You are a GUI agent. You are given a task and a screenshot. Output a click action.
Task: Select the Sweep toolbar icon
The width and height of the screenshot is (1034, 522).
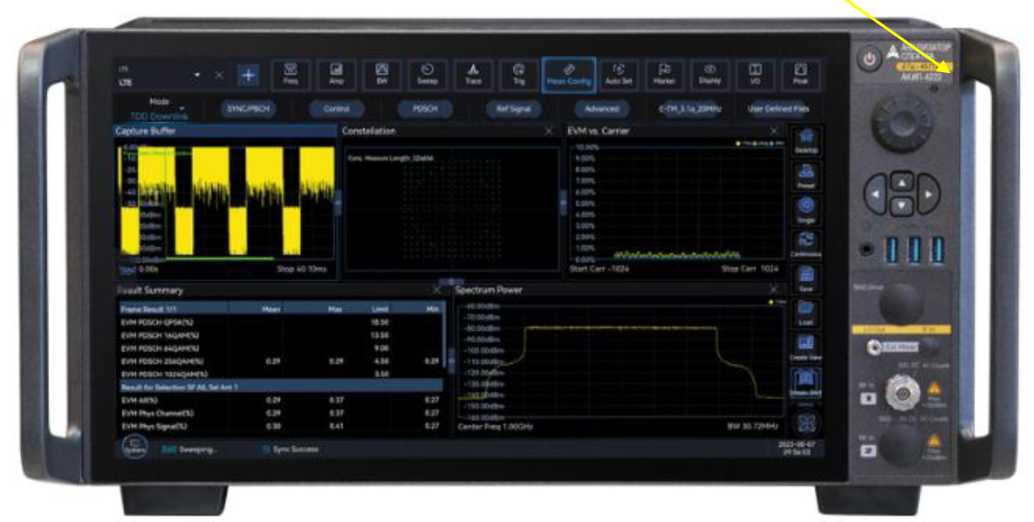pyautogui.click(x=428, y=74)
